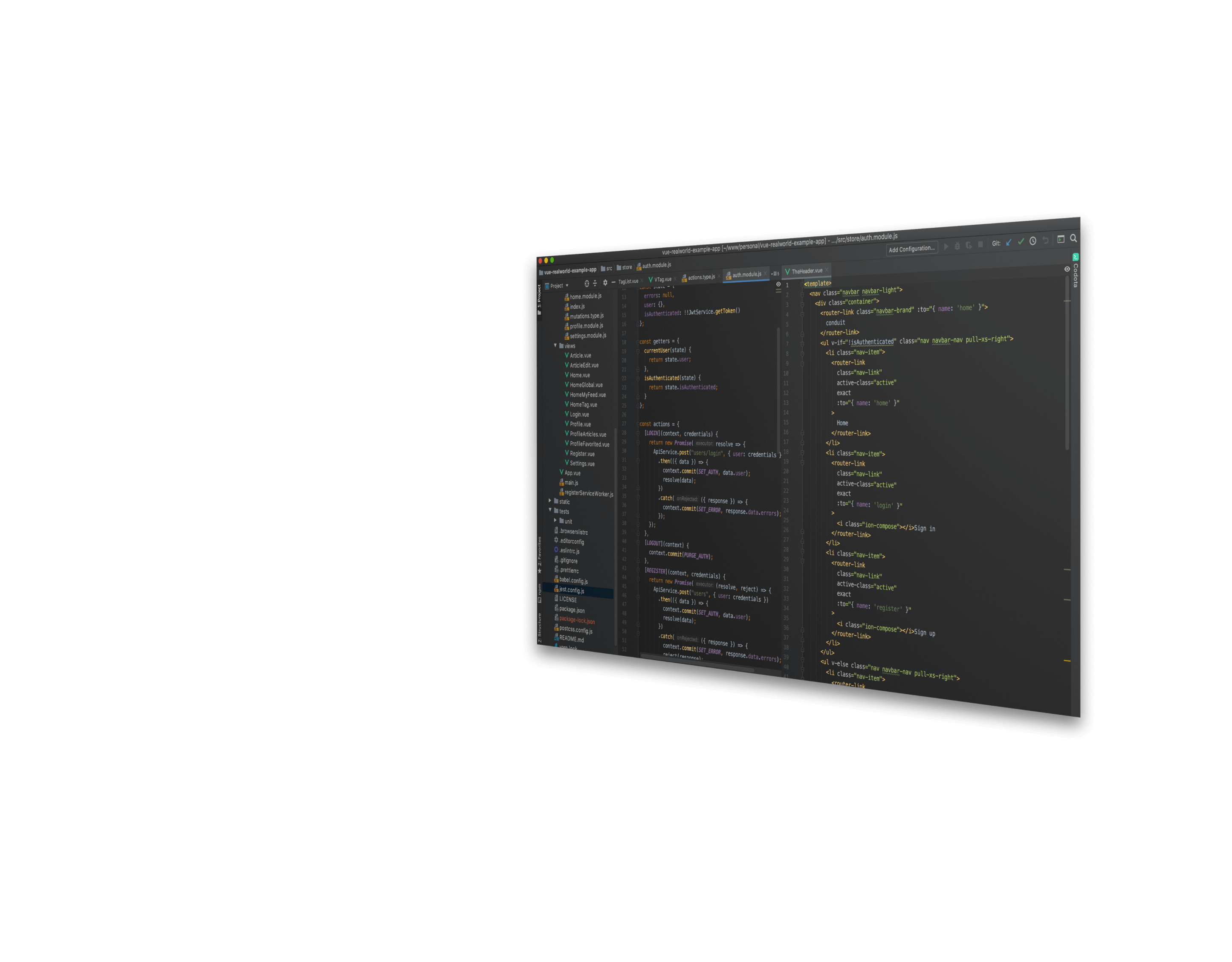Open Login.vue in project tree
The width and height of the screenshot is (1232, 962).
point(576,414)
